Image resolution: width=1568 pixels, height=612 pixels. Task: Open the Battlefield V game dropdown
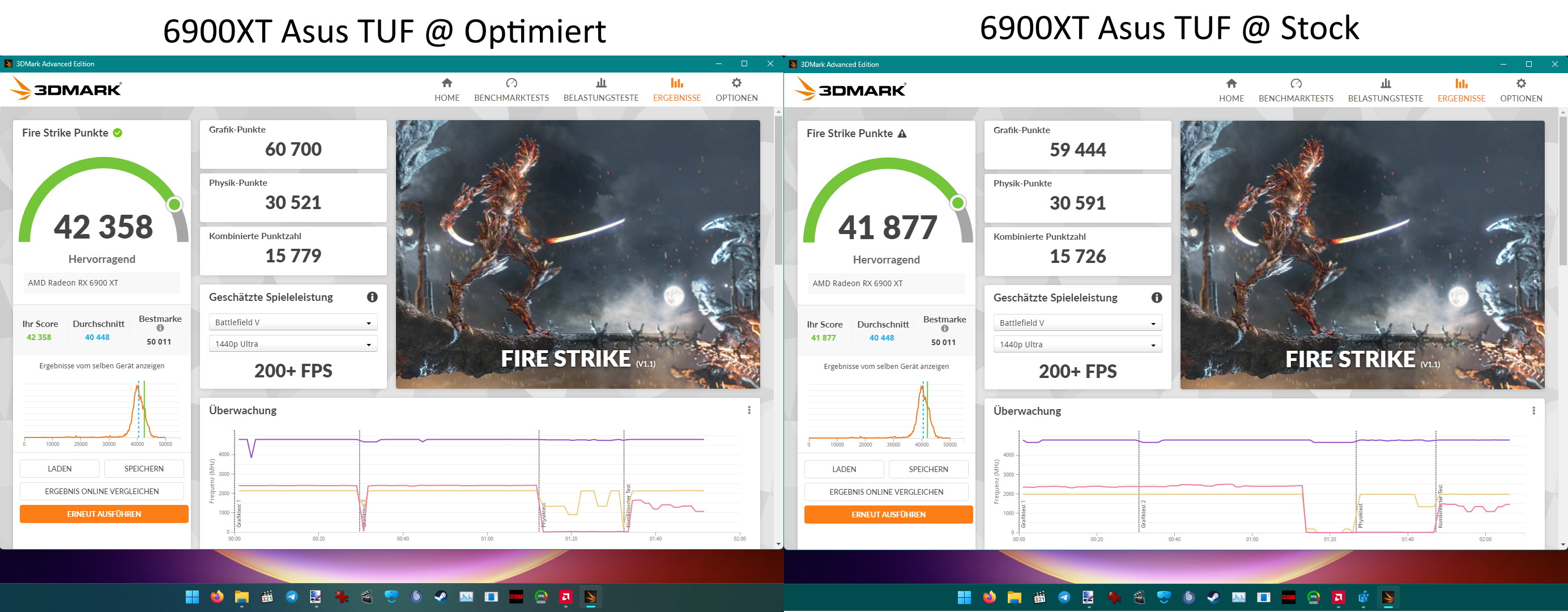click(x=293, y=321)
